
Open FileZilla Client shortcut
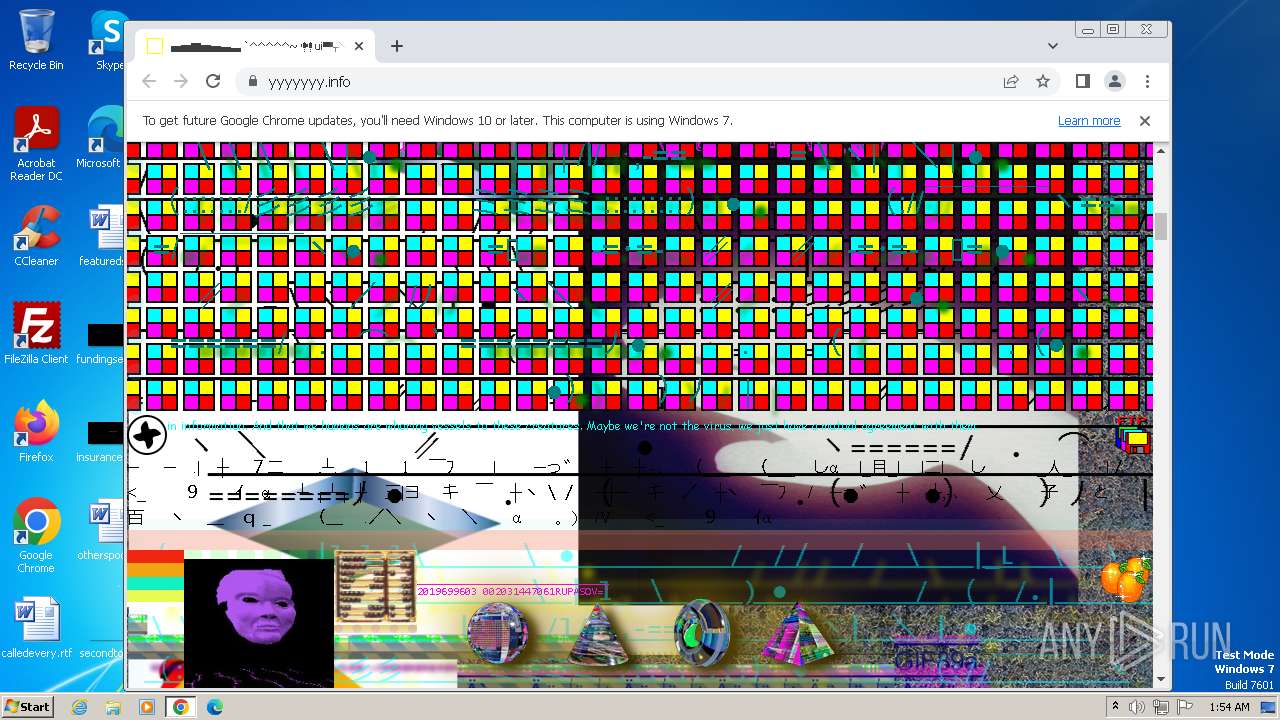point(36,334)
